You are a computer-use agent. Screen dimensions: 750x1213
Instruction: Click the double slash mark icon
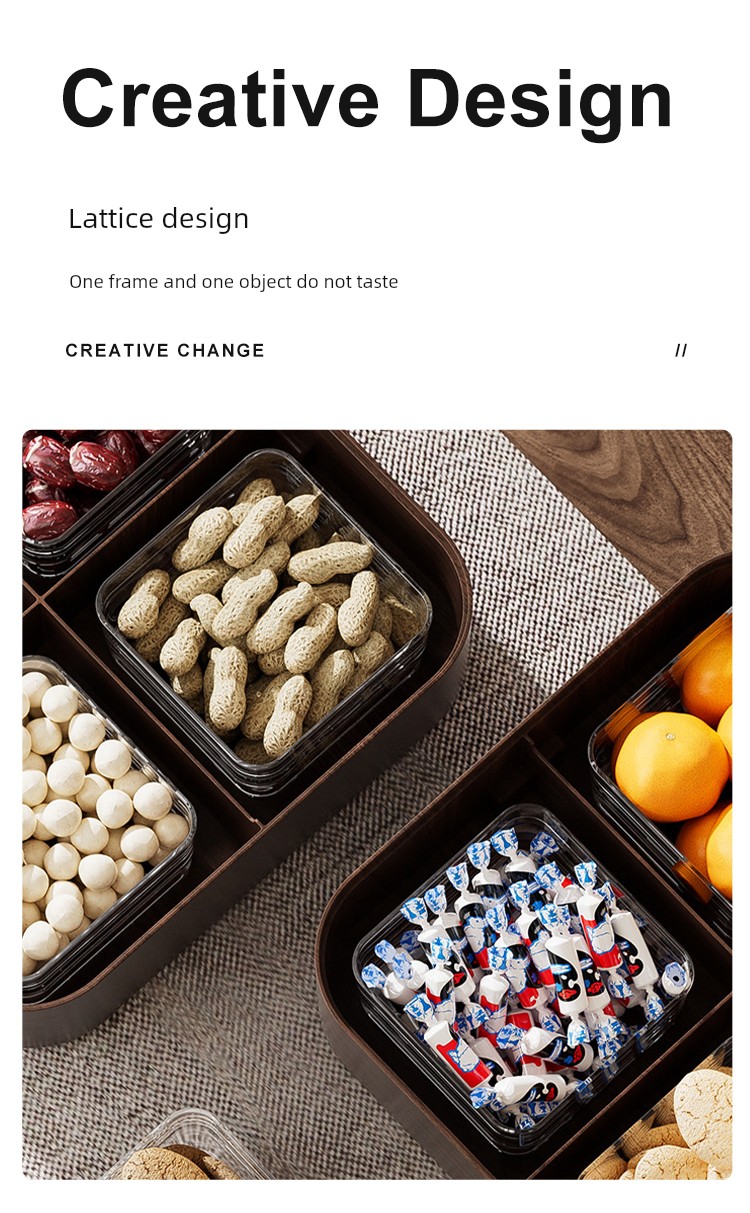pyautogui.click(x=681, y=350)
